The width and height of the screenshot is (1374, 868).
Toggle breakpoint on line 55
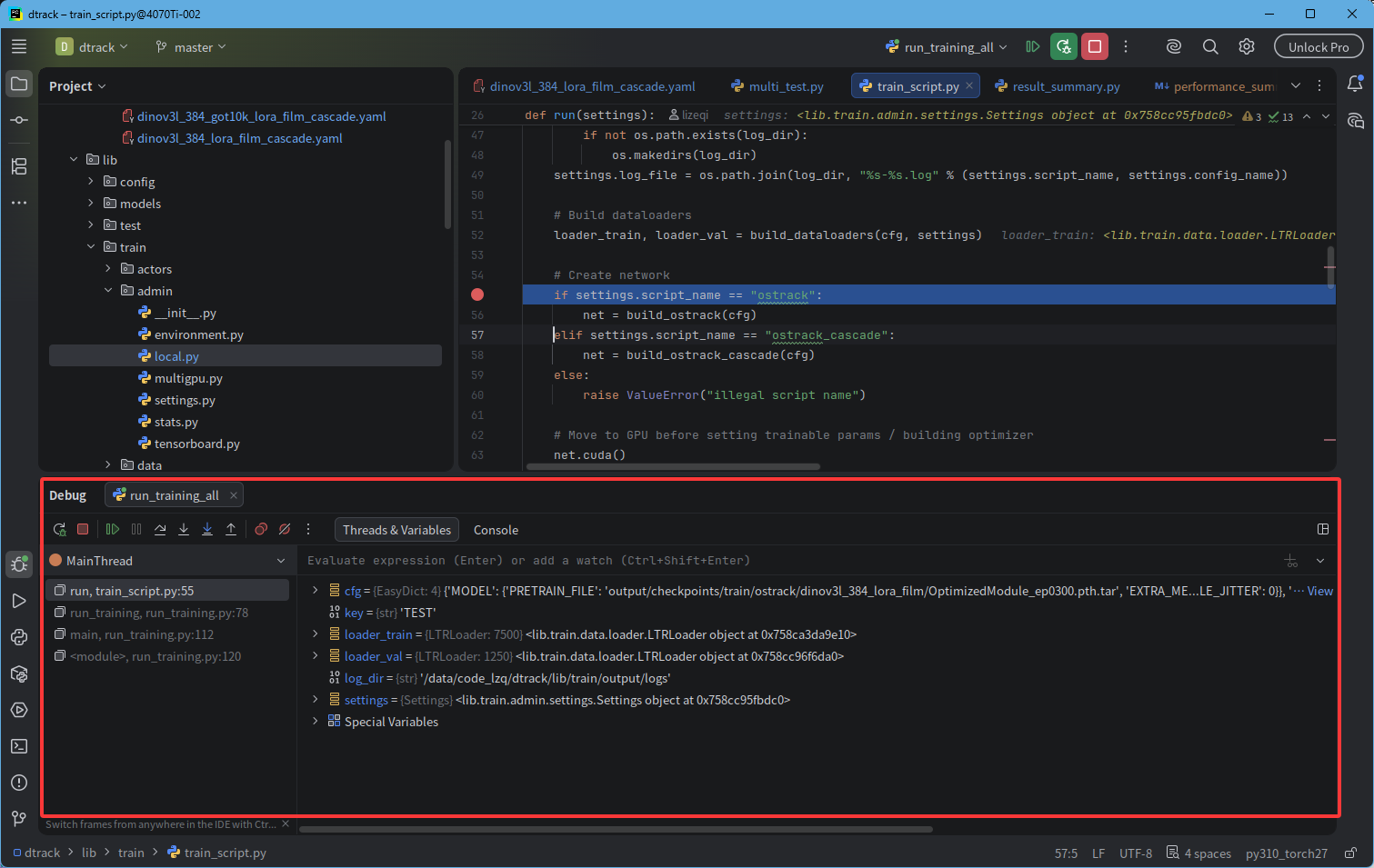pyautogui.click(x=477, y=294)
